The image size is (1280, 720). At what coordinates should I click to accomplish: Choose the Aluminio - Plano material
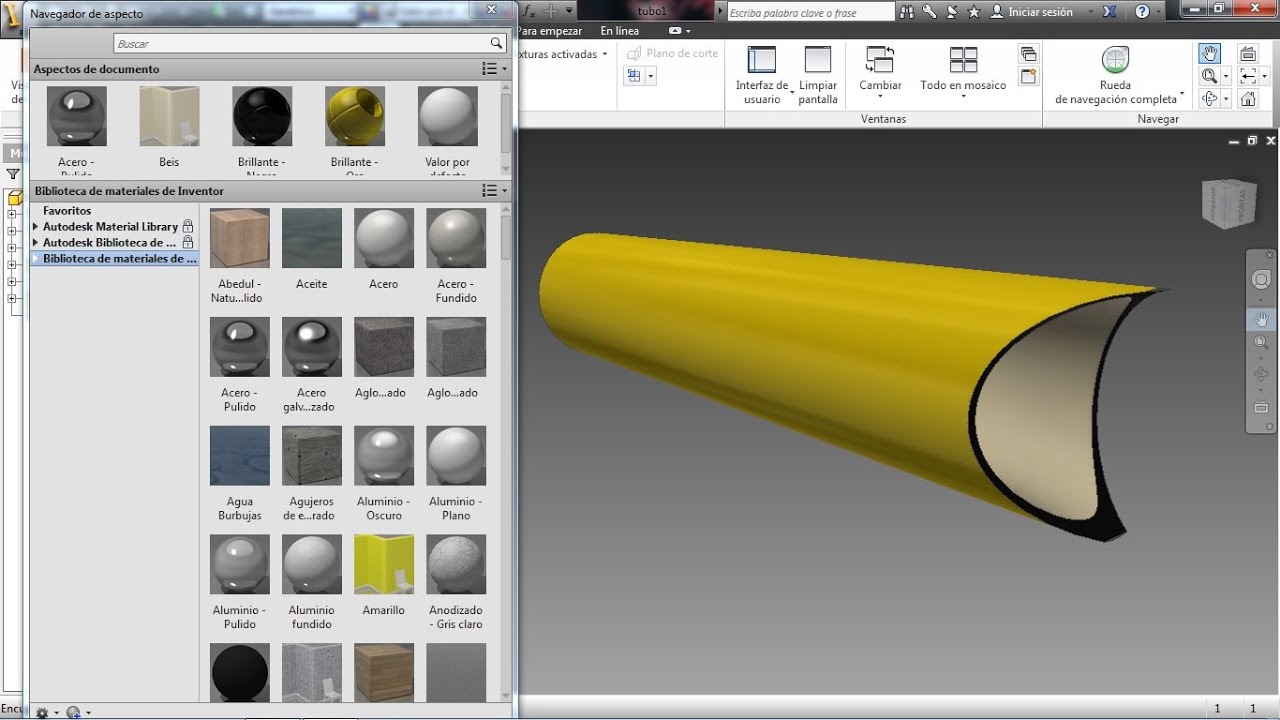pos(456,456)
